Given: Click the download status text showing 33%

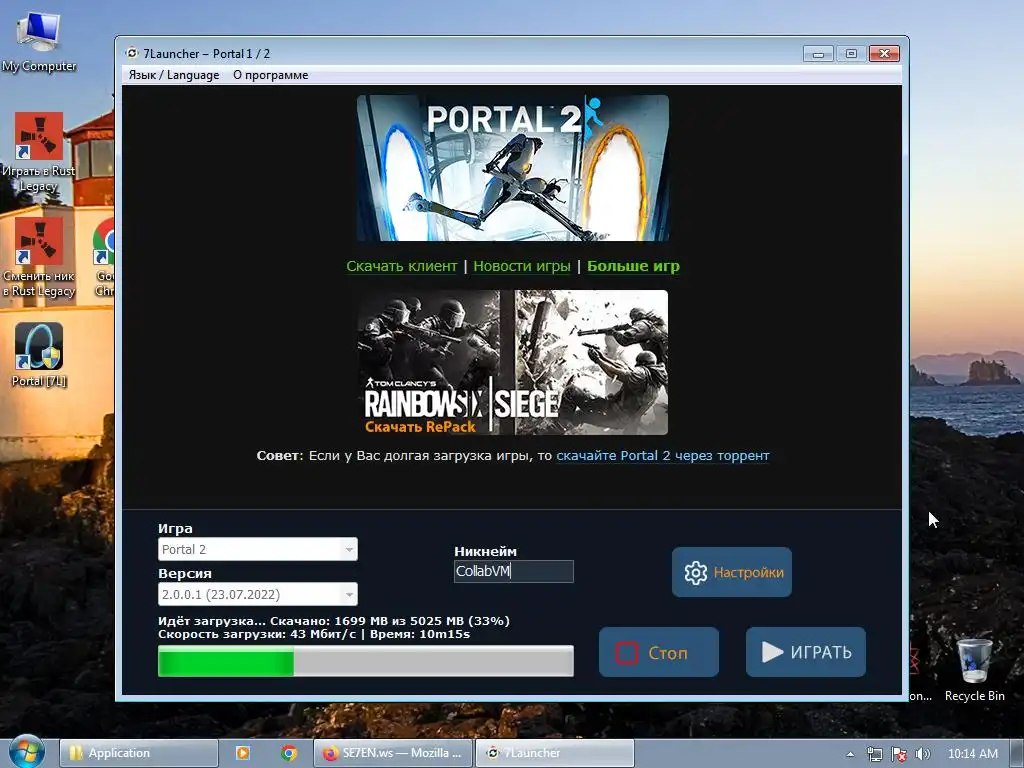Looking at the screenshot, I should pos(334,621).
